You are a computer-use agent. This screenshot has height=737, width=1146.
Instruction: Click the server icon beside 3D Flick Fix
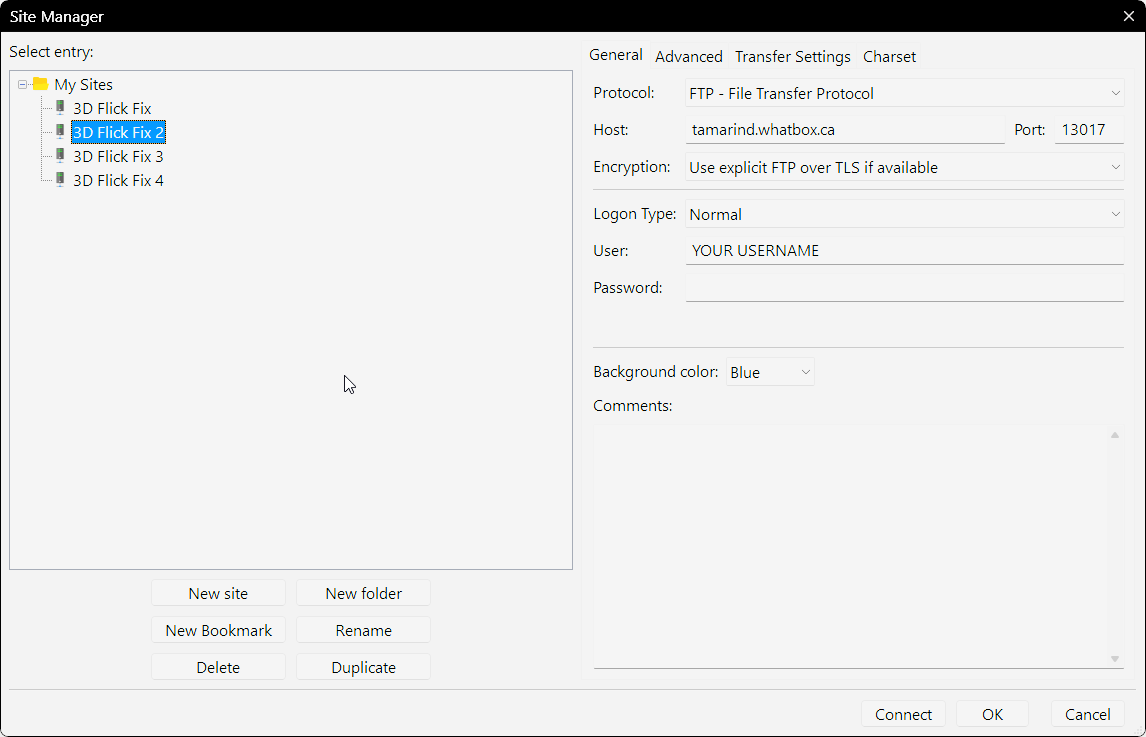tap(61, 108)
